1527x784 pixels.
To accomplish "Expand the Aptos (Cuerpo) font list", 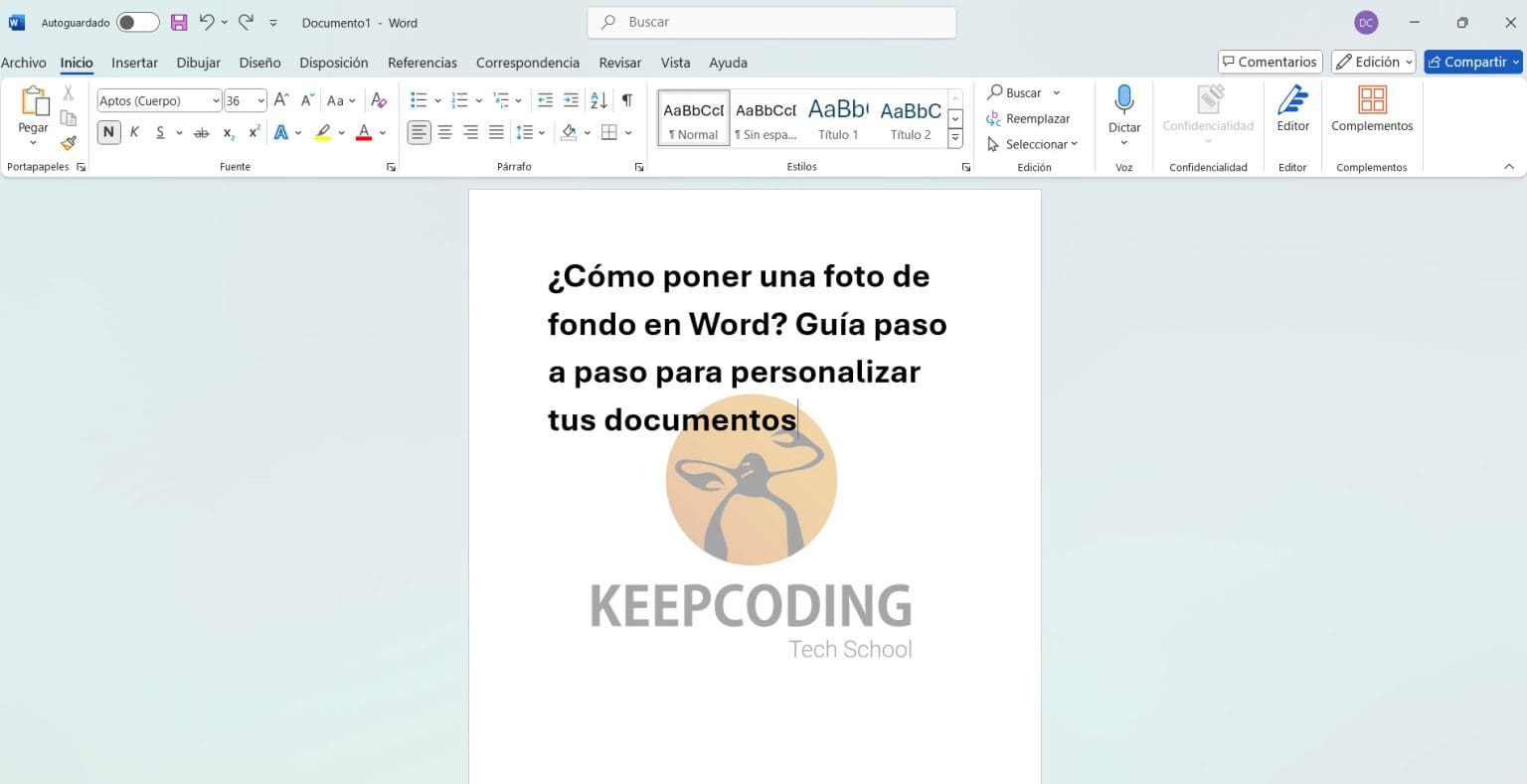I will (216, 100).
